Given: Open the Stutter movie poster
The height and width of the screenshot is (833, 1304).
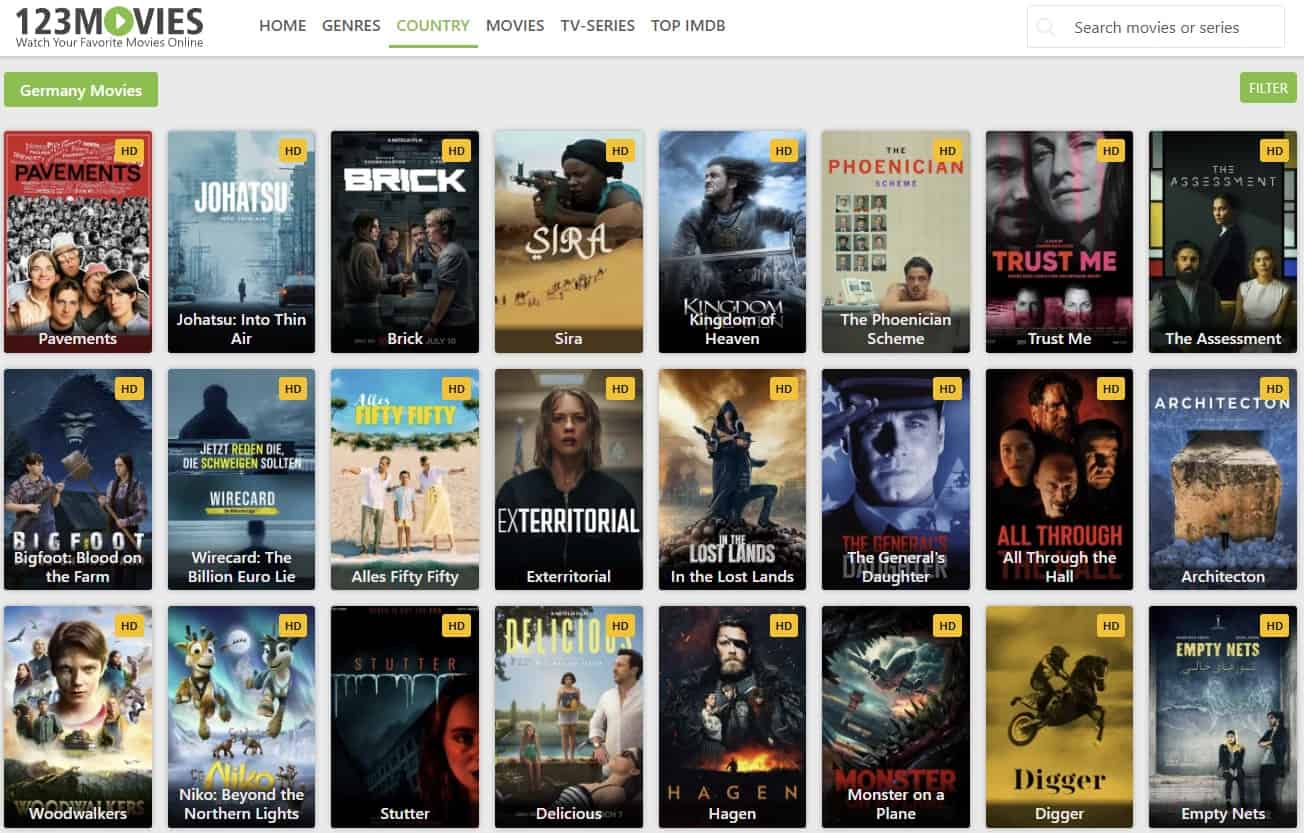Looking at the screenshot, I should [405, 716].
